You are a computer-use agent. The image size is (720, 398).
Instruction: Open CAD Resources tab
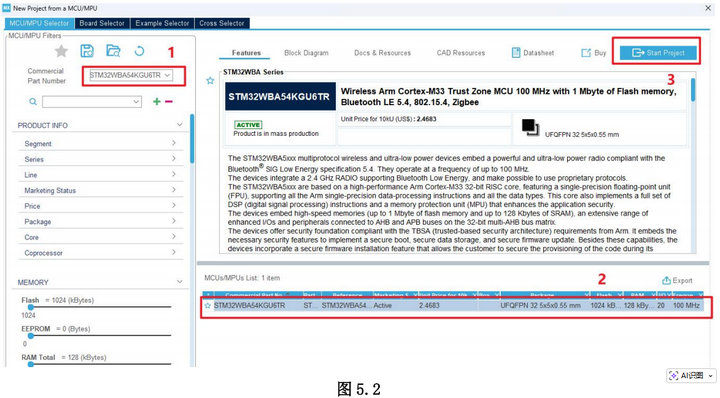(x=461, y=53)
